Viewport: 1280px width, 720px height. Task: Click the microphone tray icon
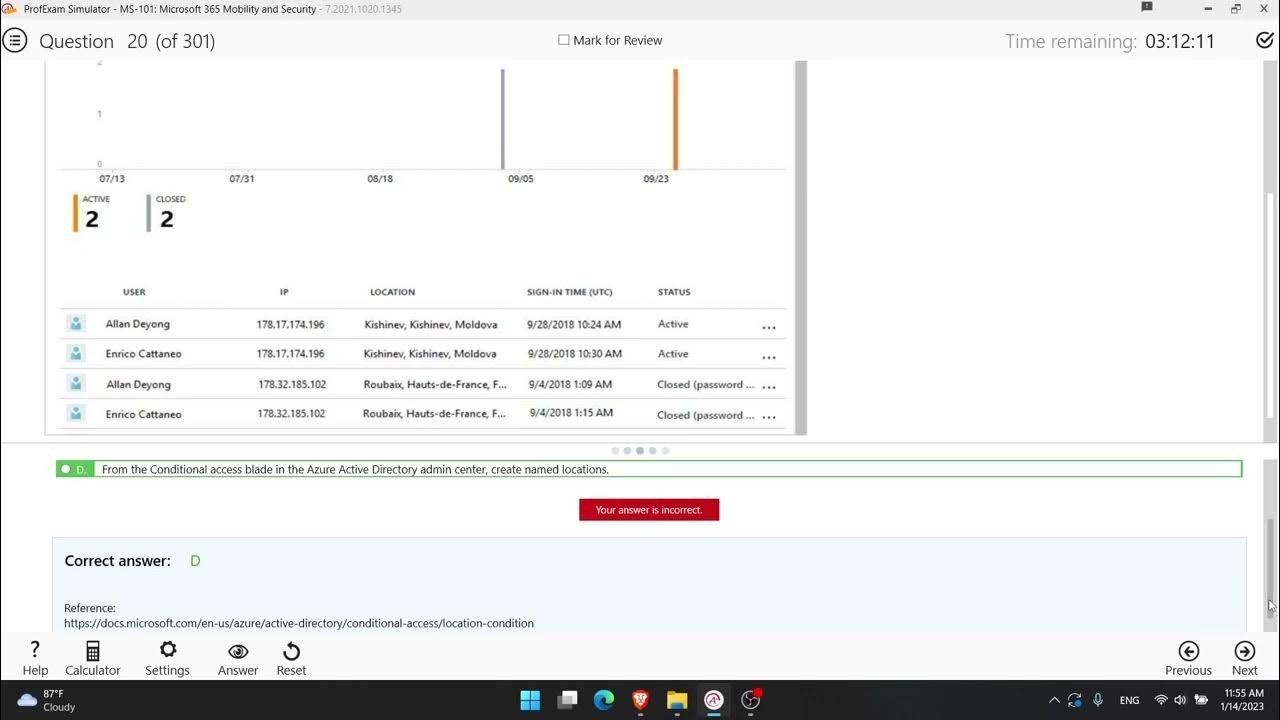pos(1098,700)
